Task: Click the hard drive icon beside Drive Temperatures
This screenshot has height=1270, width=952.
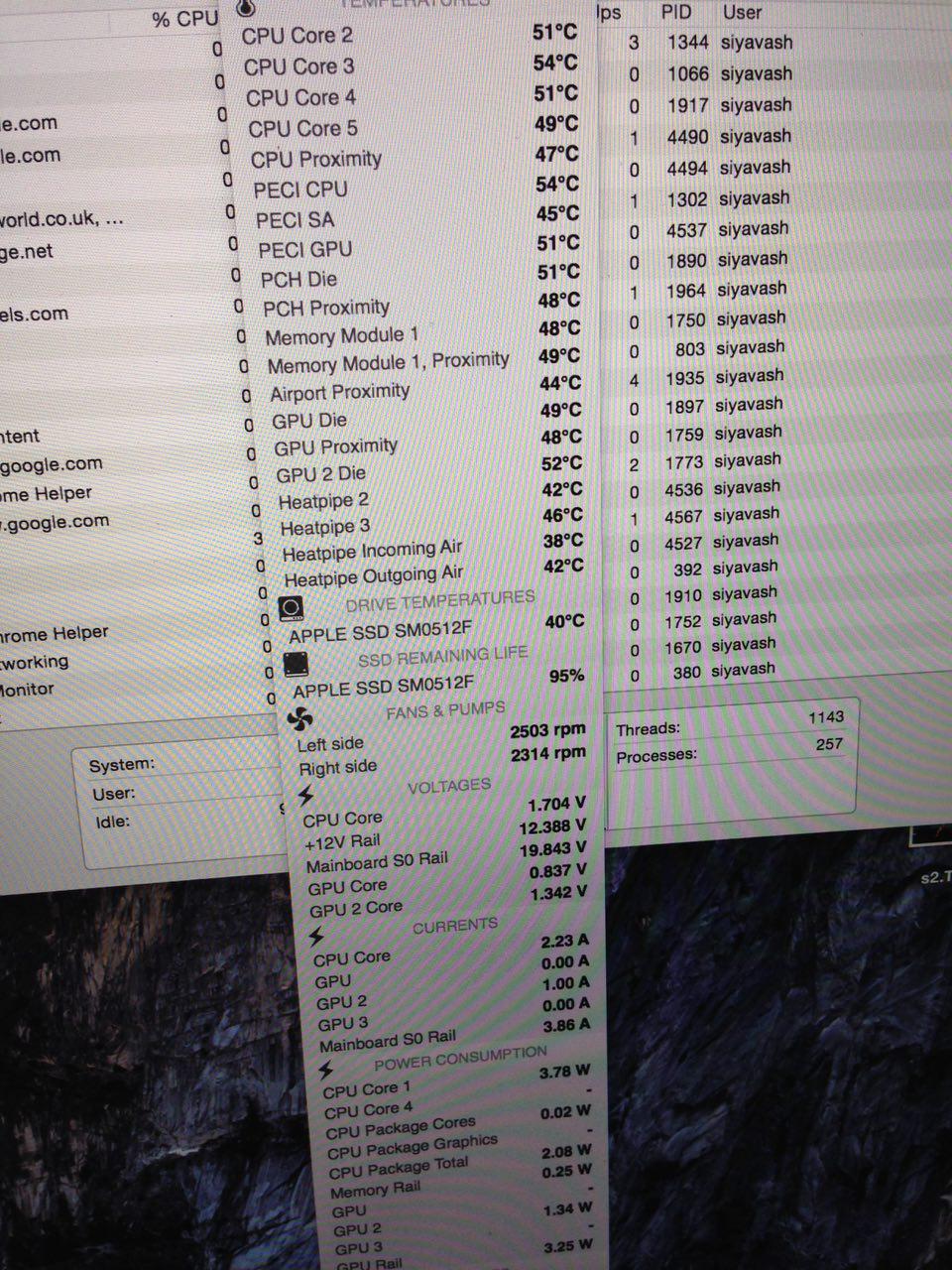Action: coord(292,607)
